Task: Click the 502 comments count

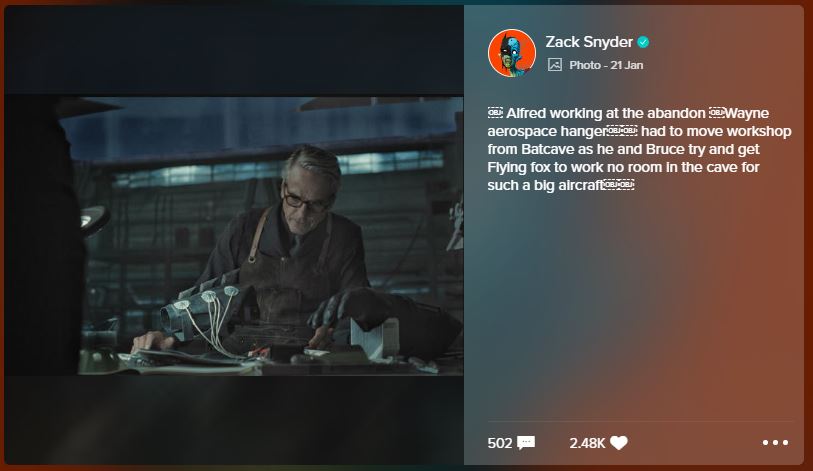Action: click(500, 443)
